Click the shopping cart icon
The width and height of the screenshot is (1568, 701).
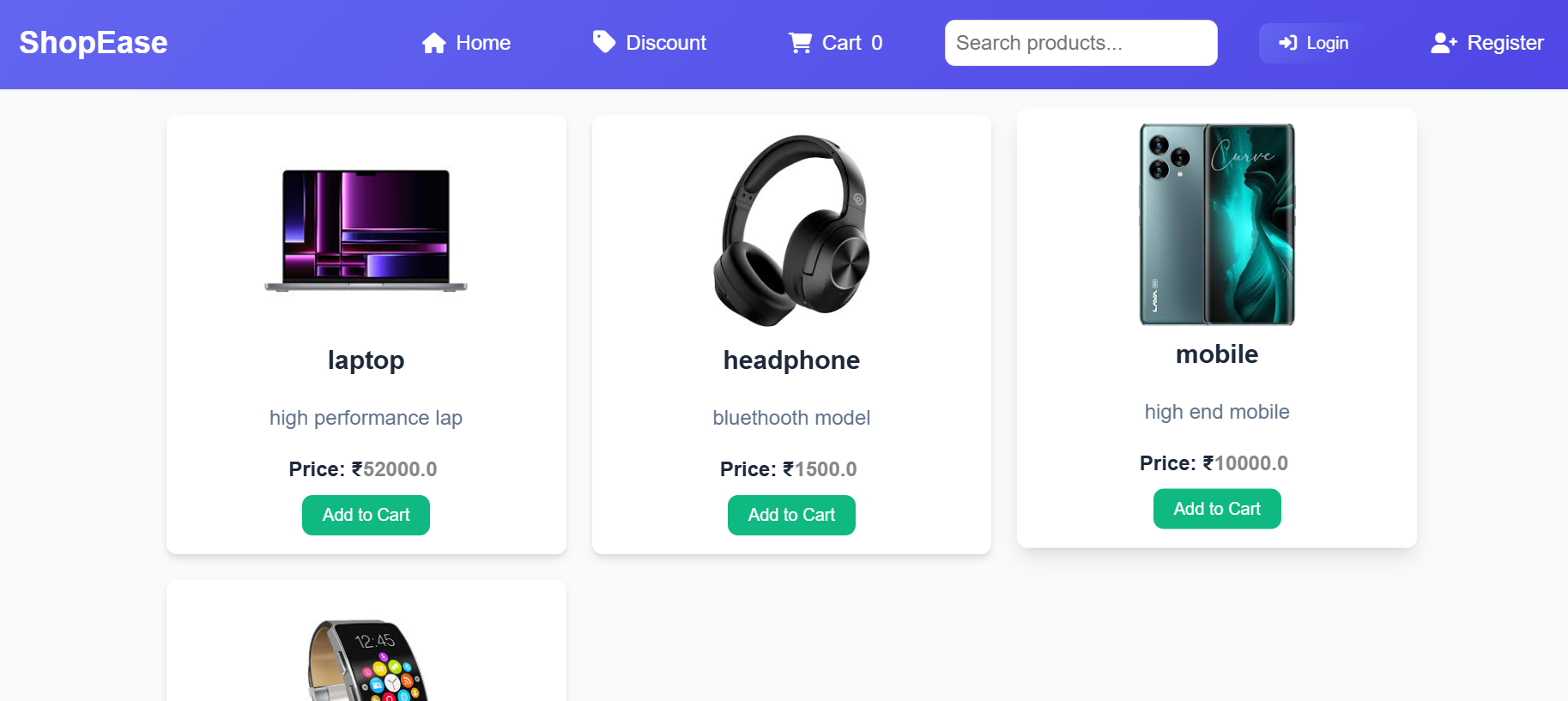point(800,43)
